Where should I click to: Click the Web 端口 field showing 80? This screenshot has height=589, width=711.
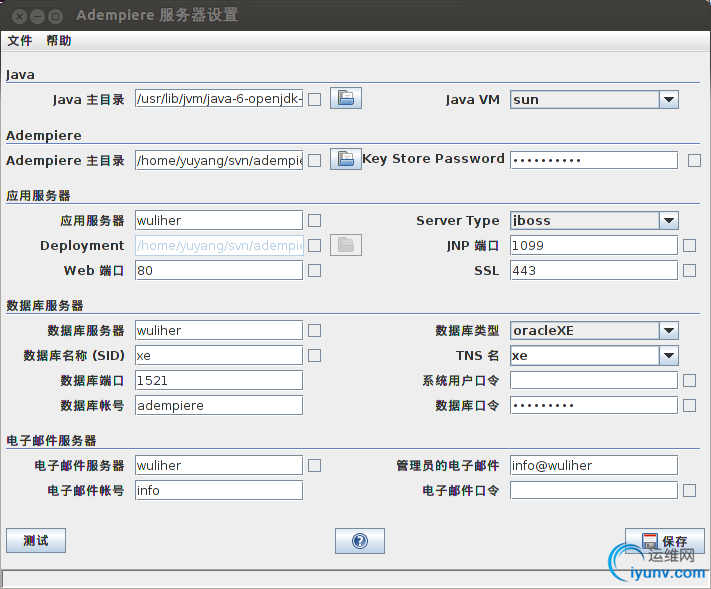pos(219,270)
